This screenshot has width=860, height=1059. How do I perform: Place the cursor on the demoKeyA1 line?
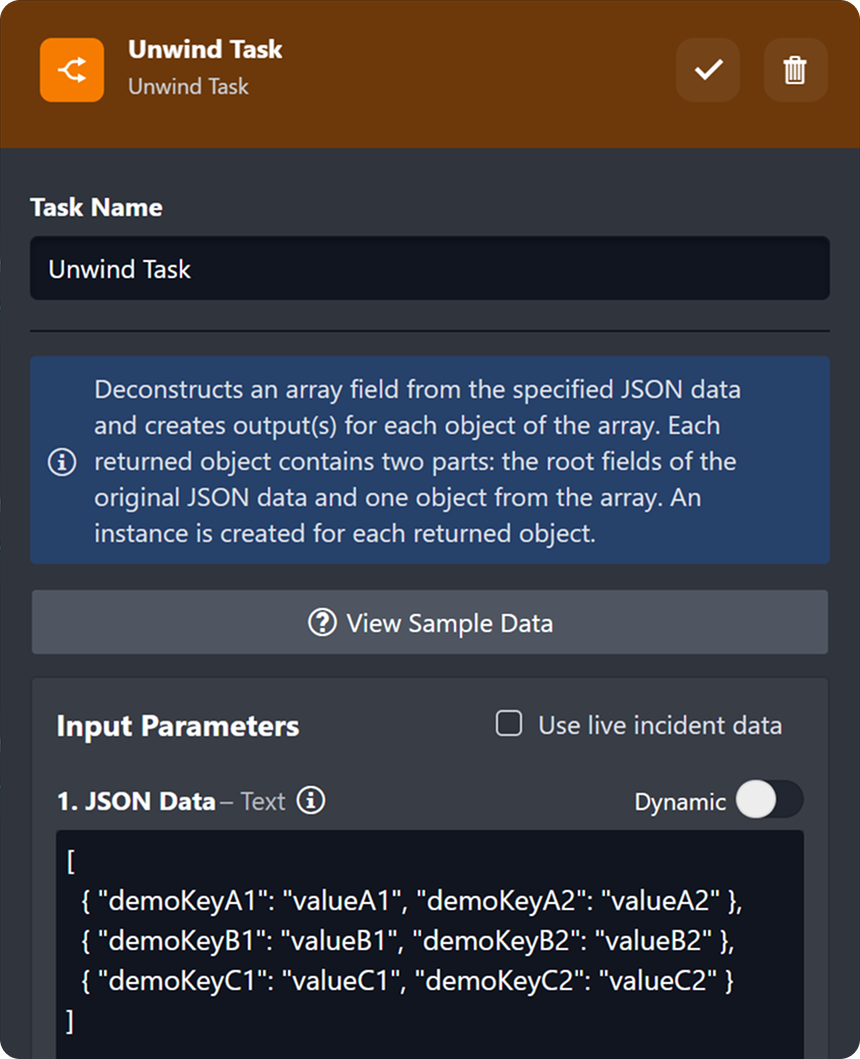410,901
